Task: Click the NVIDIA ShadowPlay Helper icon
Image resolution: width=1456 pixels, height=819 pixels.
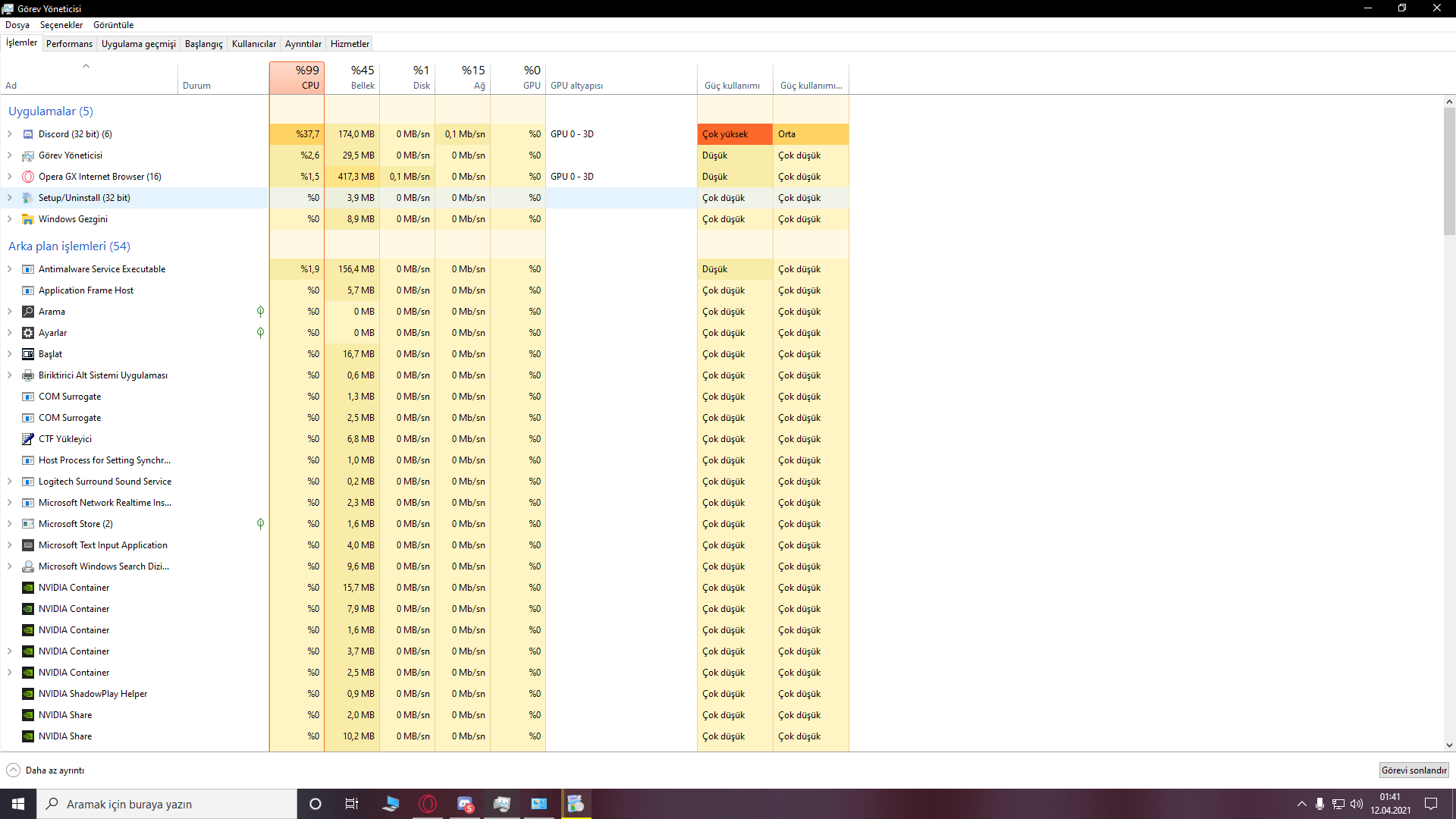Action: coord(28,694)
